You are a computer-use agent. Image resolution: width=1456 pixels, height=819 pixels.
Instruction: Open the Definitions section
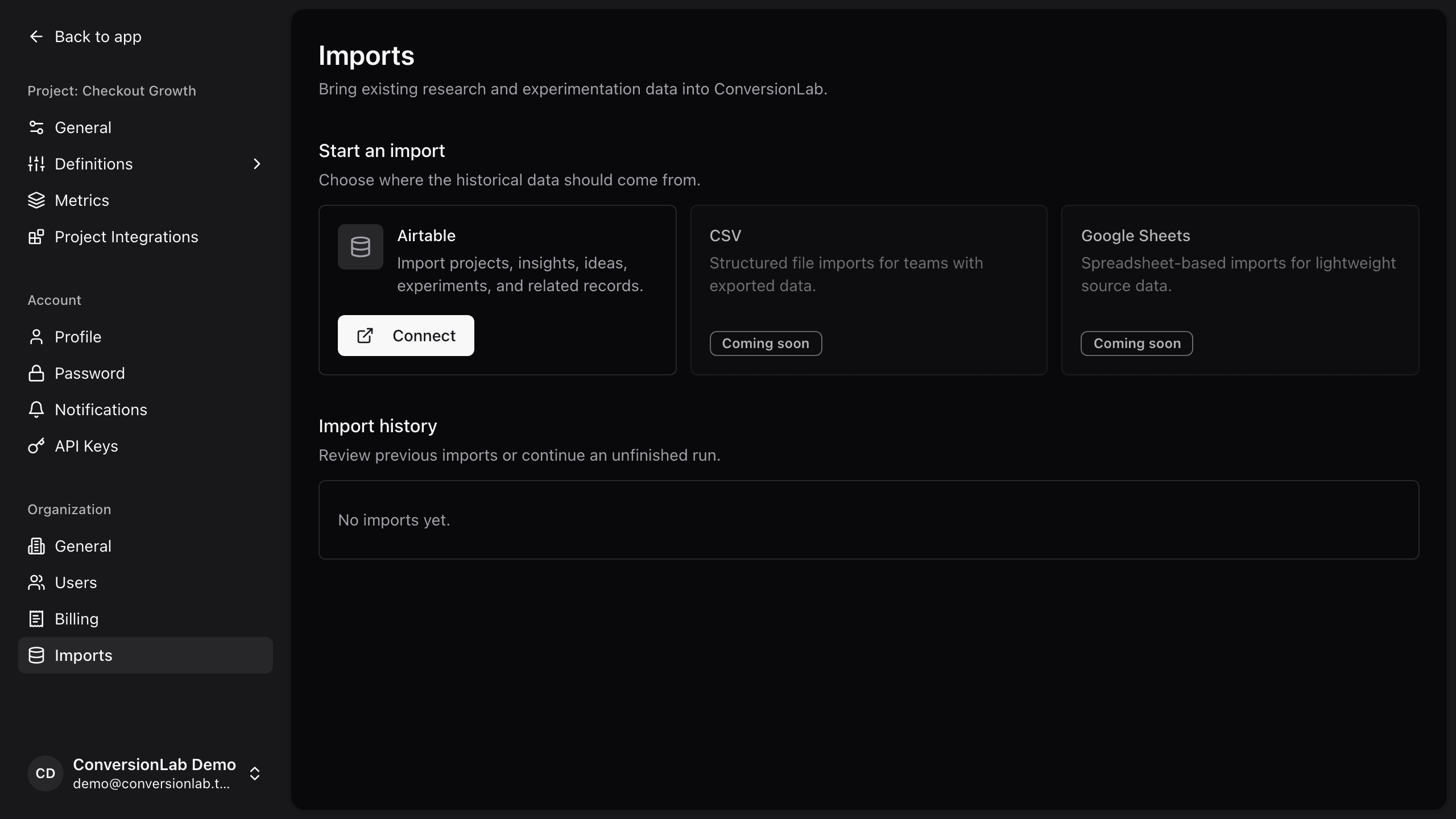pos(146,164)
